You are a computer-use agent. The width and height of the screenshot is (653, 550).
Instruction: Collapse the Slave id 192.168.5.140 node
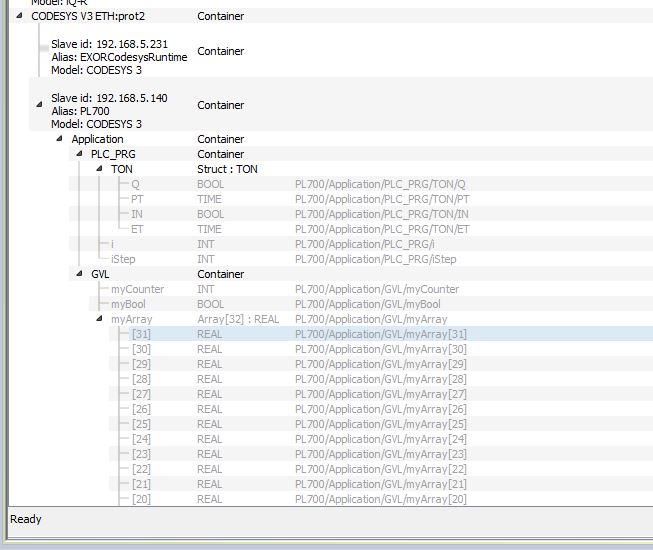39,105
